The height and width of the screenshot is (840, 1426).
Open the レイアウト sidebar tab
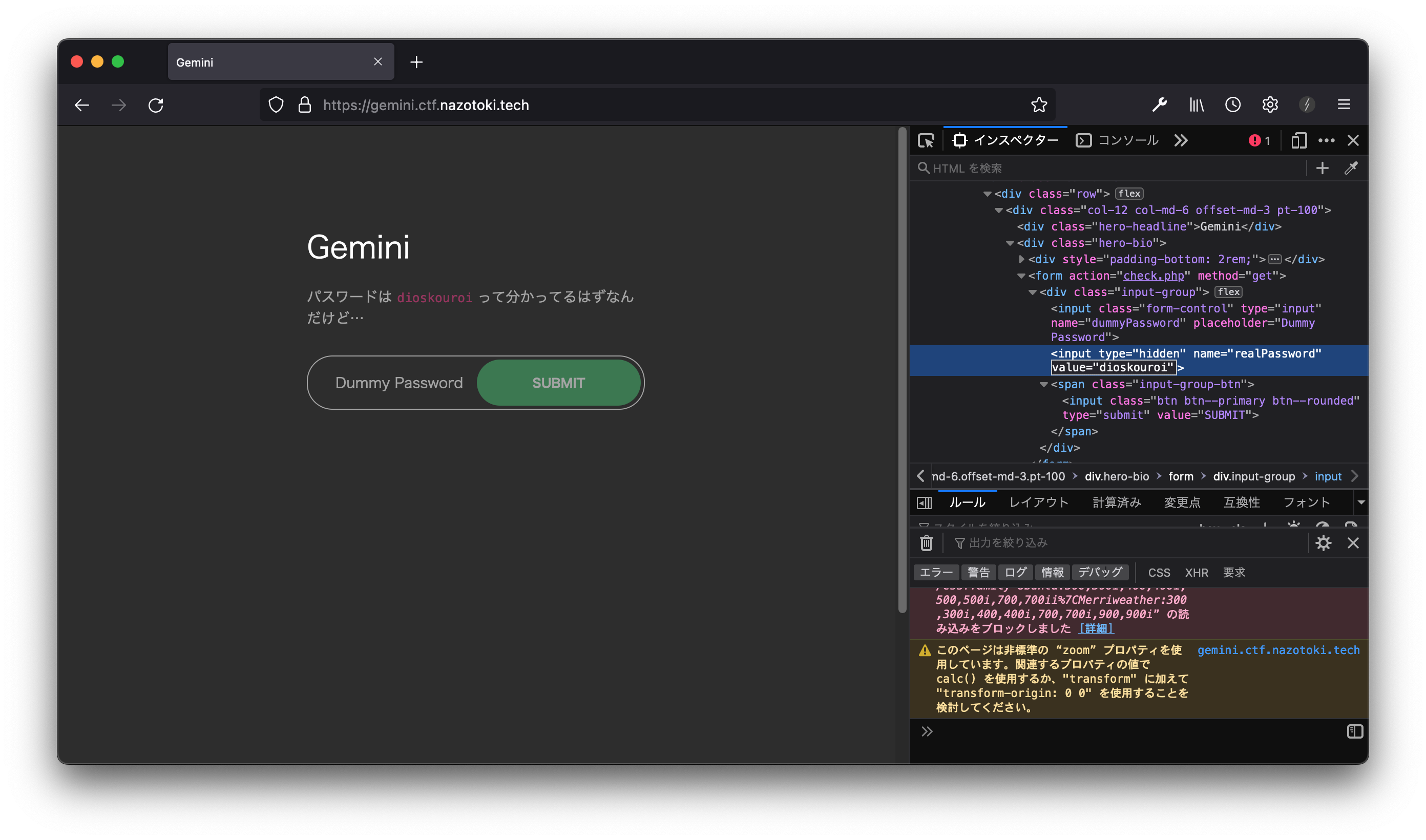coord(1039,502)
